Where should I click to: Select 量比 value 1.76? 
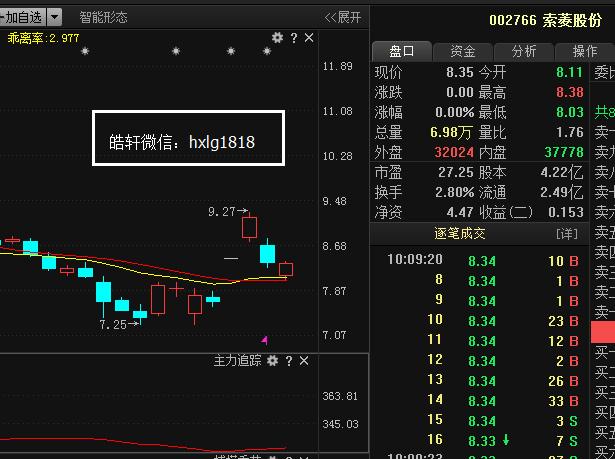570,133
